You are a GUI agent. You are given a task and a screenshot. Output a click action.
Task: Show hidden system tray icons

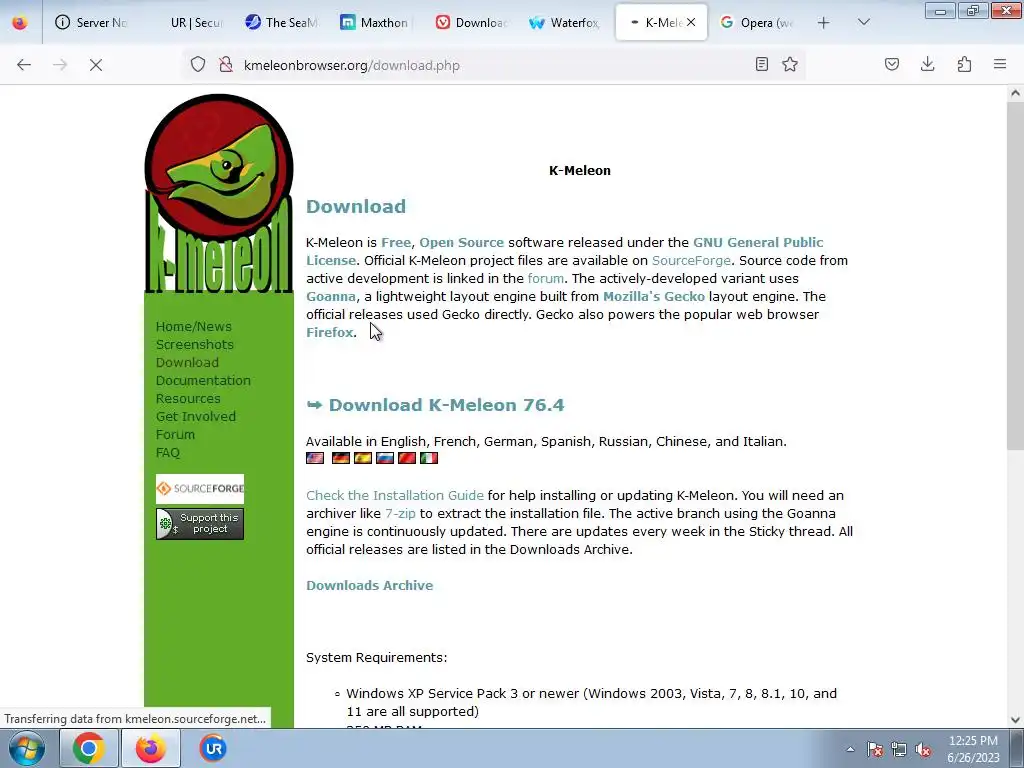[x=850, y=749]
